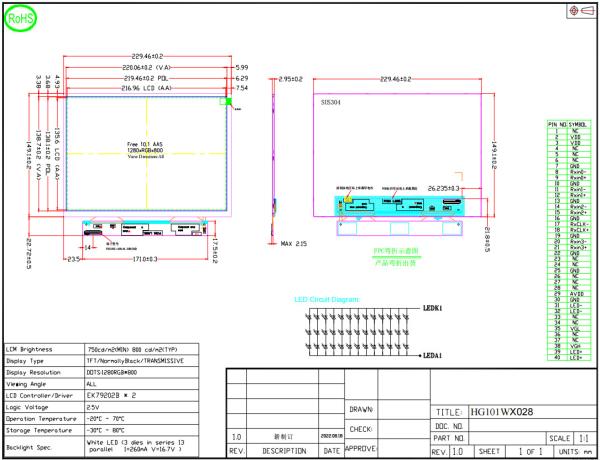
Task: Click the SYMBOL table header
Action: tap(578, 125)
